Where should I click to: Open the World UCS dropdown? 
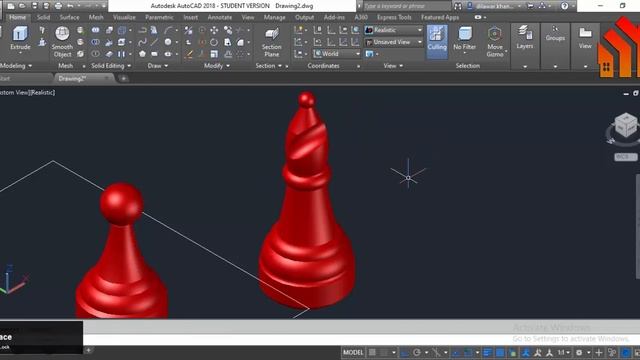337,54
